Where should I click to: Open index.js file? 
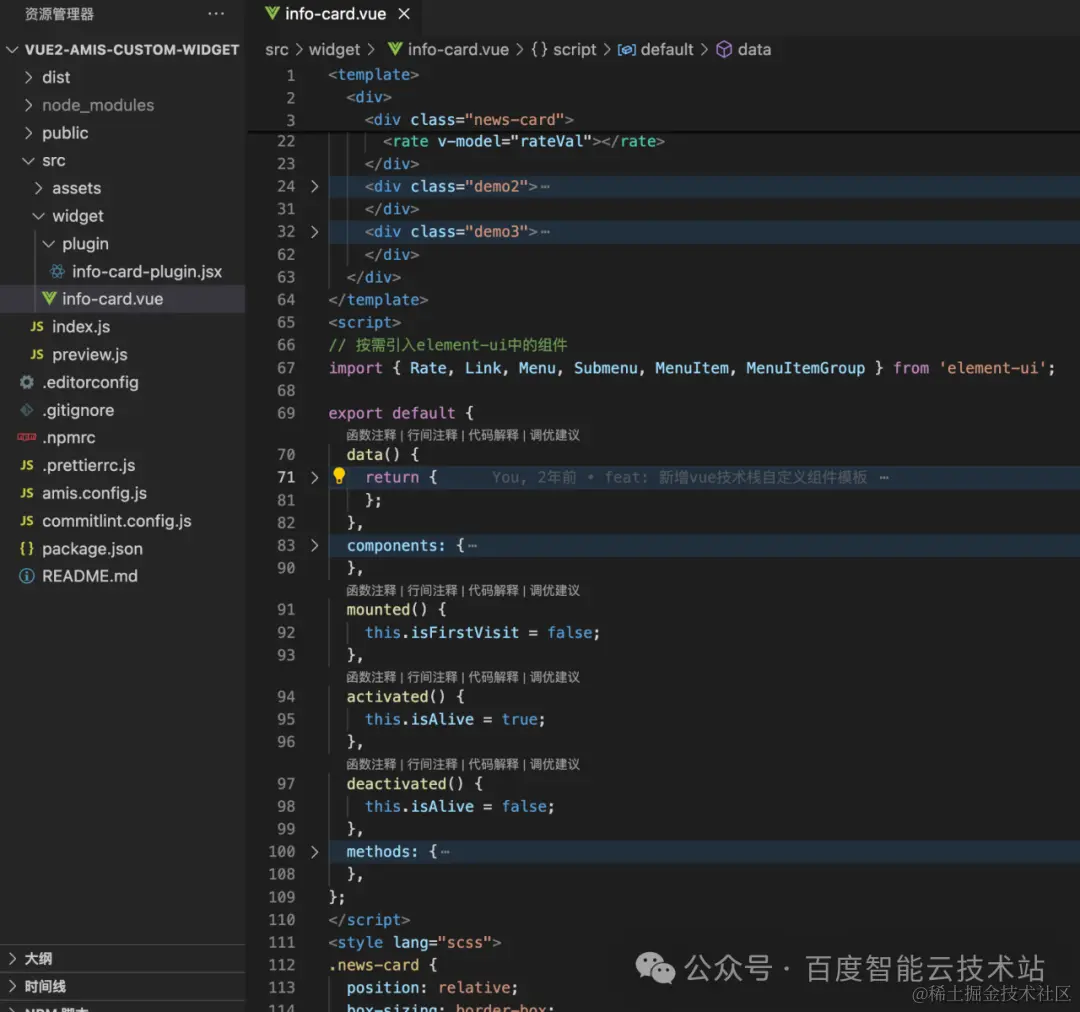point(81,327)
